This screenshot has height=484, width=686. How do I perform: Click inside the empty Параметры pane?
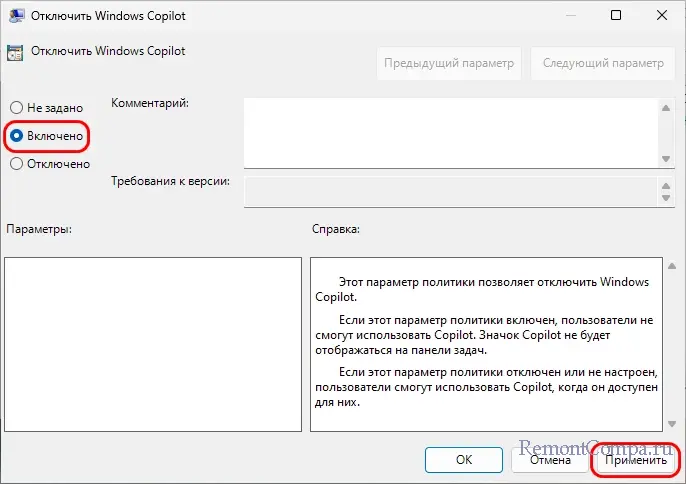coord(153,343)
